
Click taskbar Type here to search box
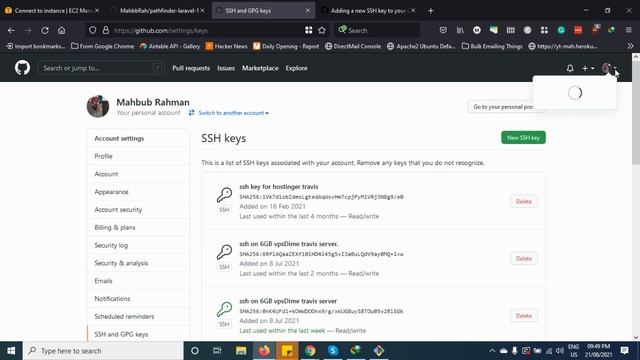click(x=103, y=351)
